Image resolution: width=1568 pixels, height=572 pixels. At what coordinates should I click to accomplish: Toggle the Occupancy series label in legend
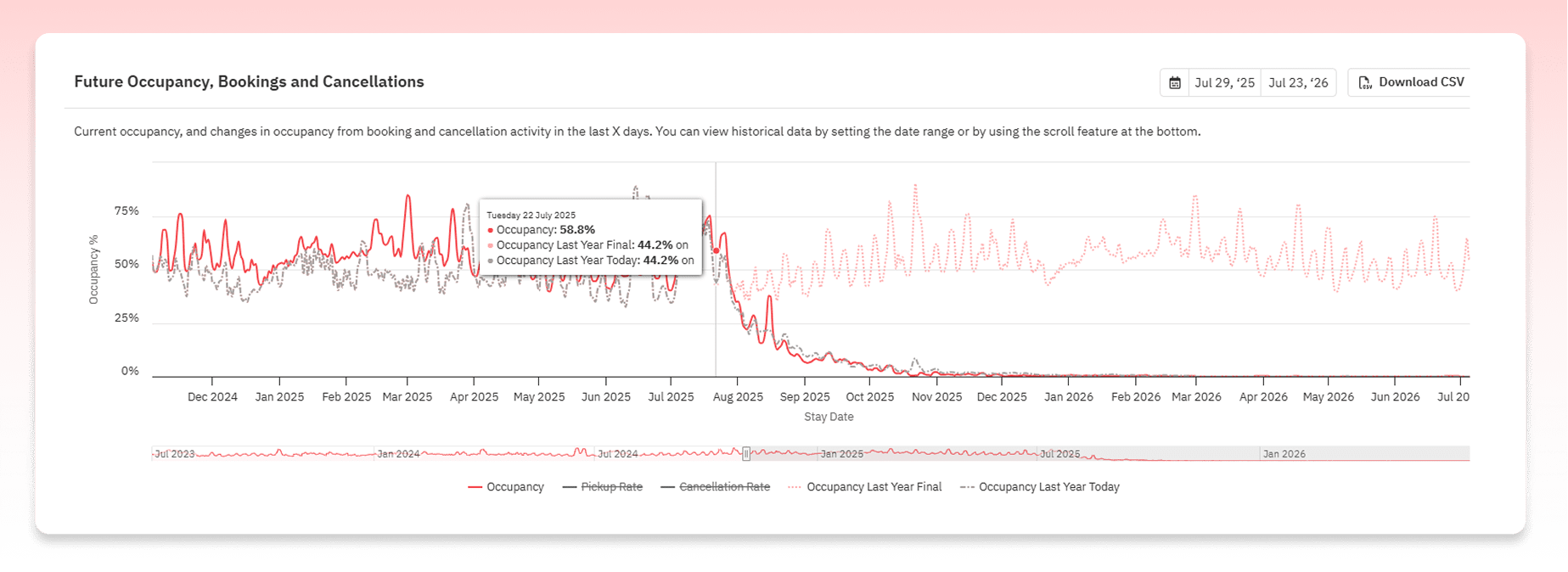[x=515, y=487]
